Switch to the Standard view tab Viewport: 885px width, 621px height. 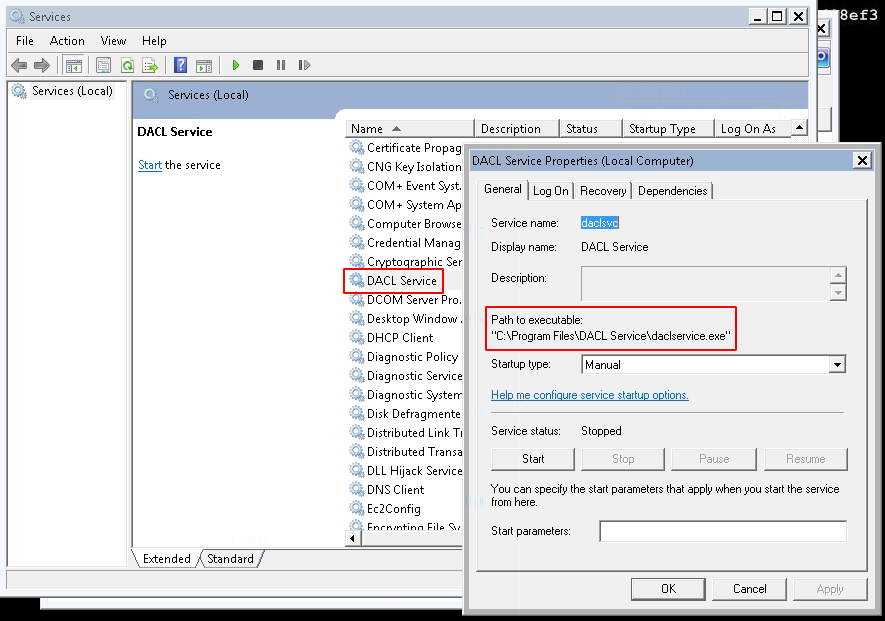coord(230,559)
